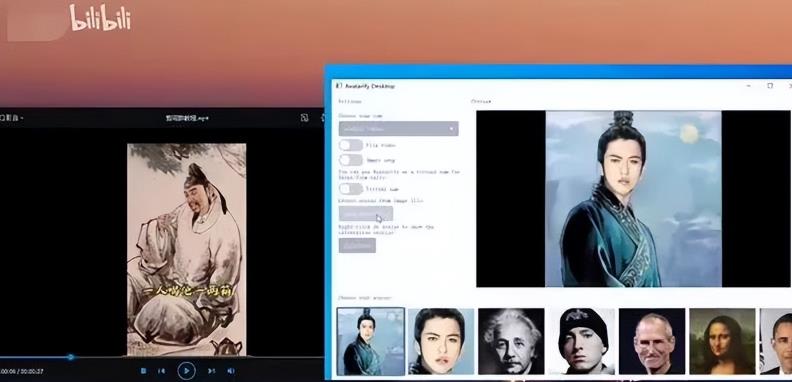Select the Mona Lisa avatar thumbnail
The width and height of the screenshot is (792, 382).
click(722, 341)
